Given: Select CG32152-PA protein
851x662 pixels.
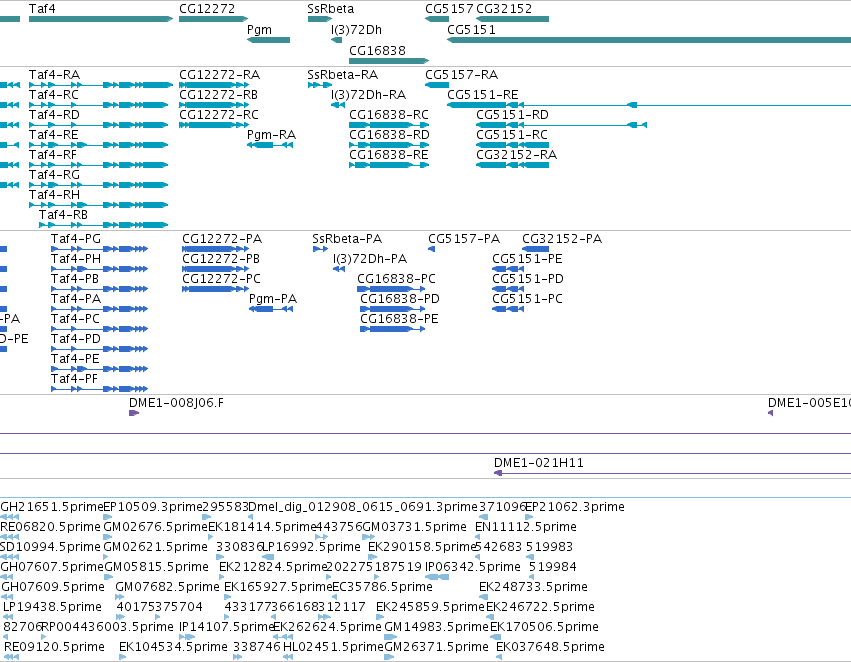Looking at the screenshot, I should pyautogui.click(x=535, y=249).
